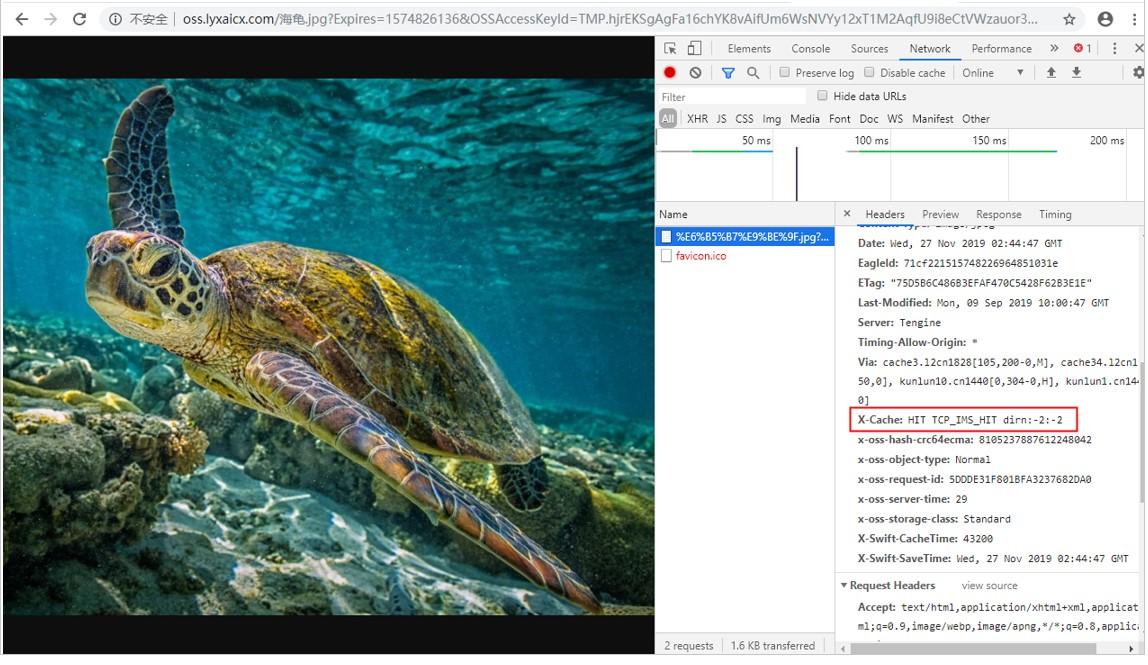1148x665 pixels.
Task: Click the ETag header value
Action: [x=991, y=283]
